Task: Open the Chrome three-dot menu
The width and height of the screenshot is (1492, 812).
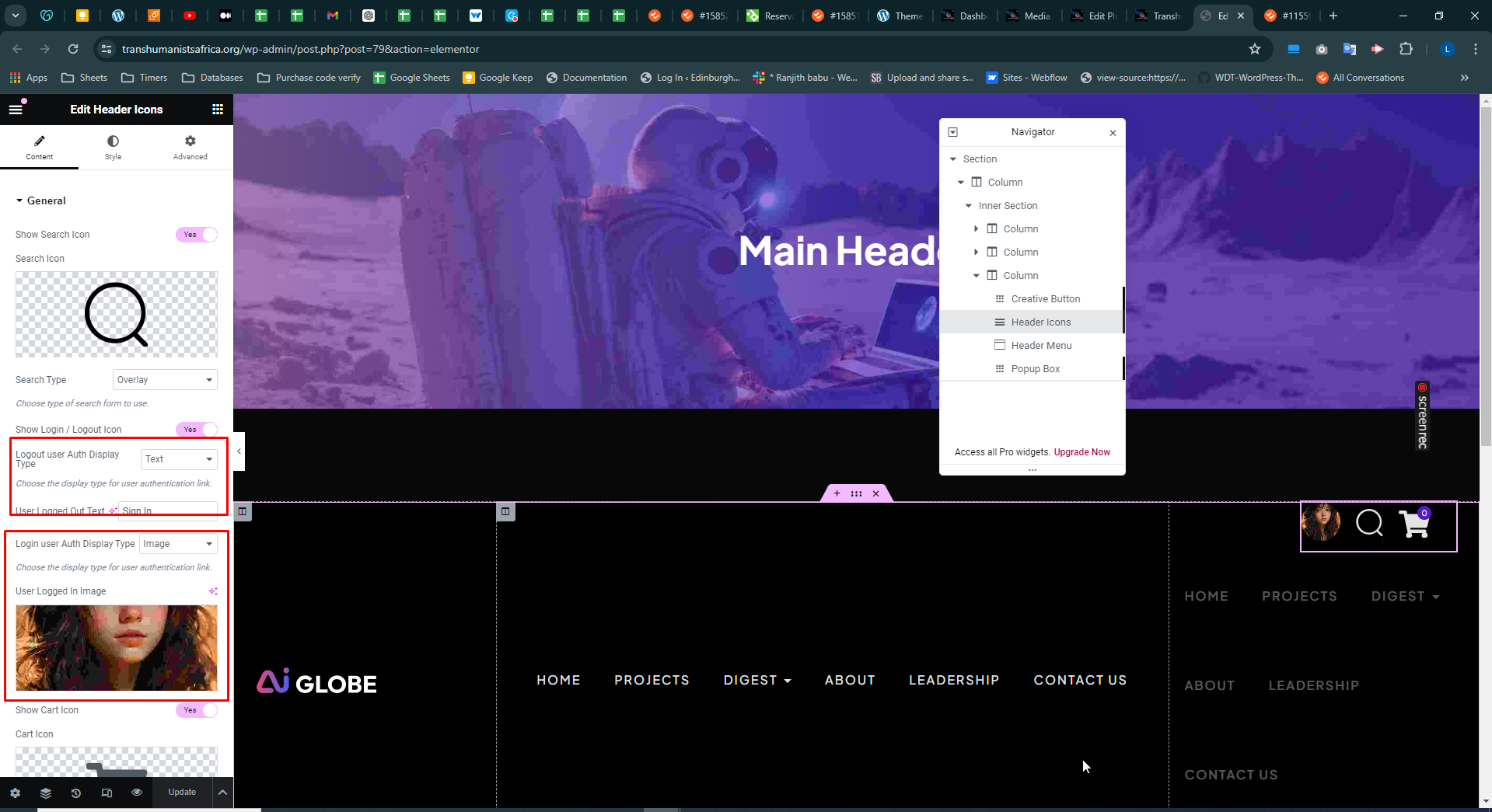Action: click(x=1476, y=49)
